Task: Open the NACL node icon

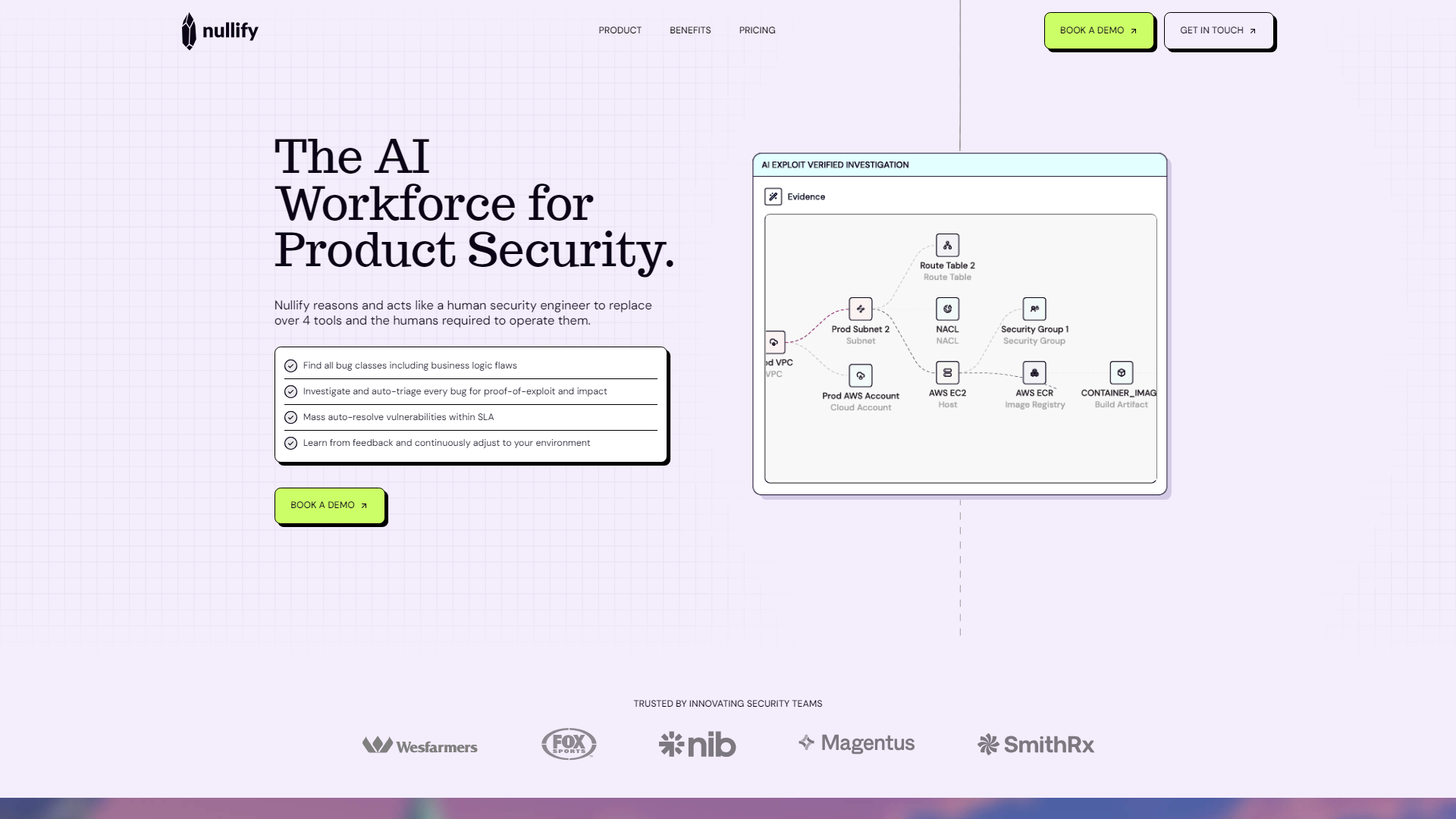Action: [947, 308]
